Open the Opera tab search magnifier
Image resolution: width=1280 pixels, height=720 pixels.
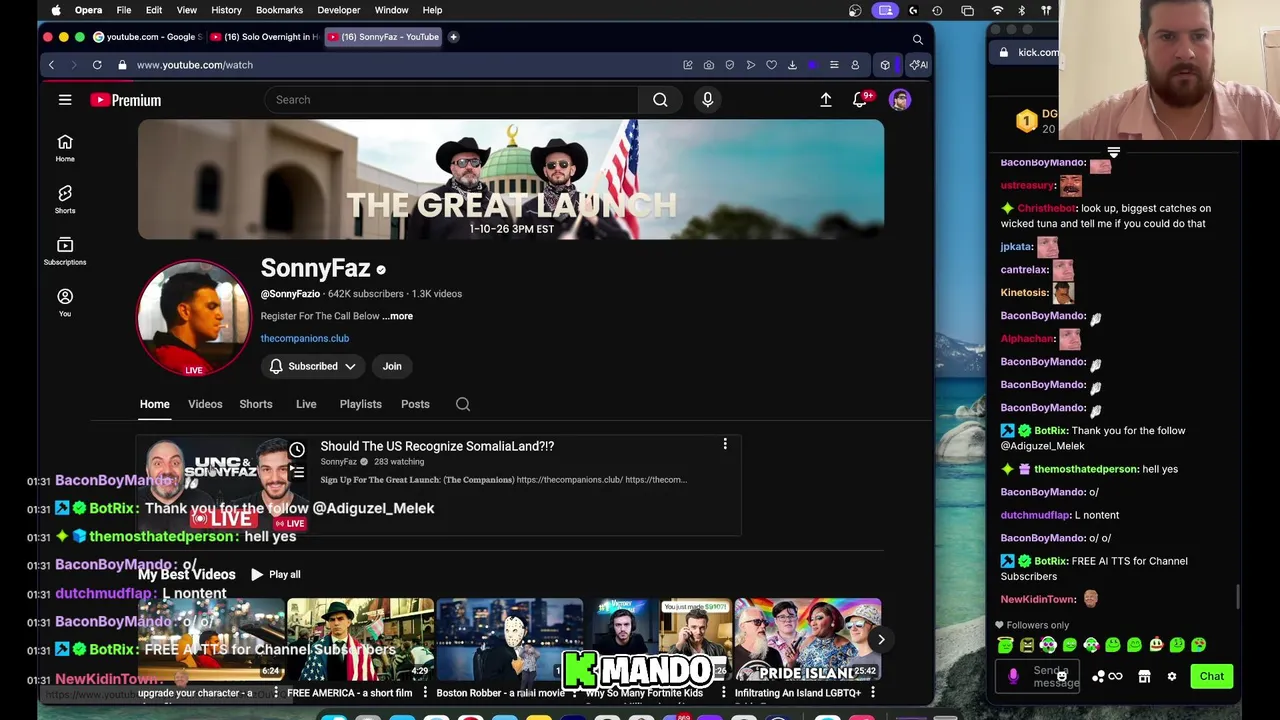917,40
